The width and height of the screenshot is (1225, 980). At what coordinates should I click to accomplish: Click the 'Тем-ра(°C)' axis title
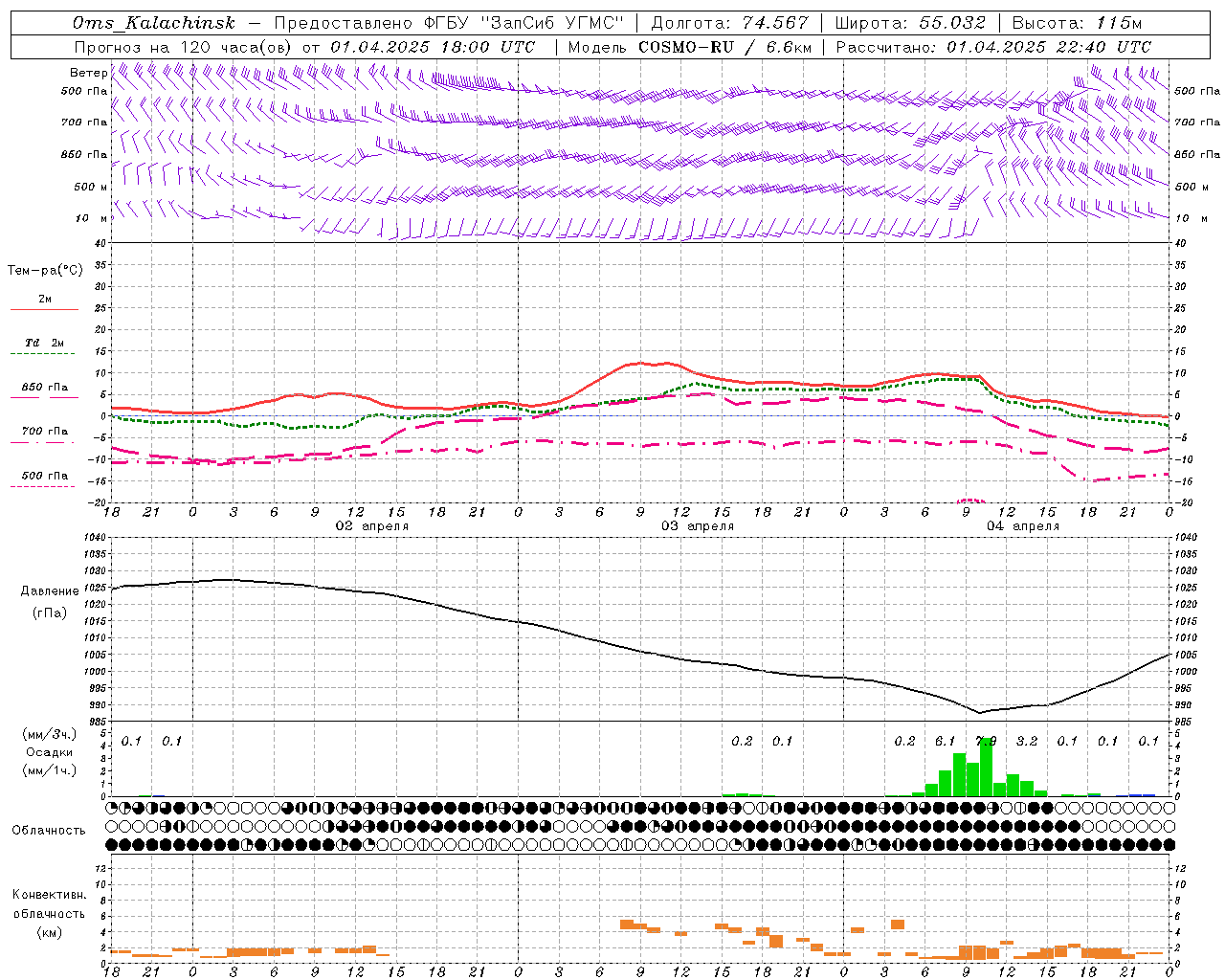45,271
